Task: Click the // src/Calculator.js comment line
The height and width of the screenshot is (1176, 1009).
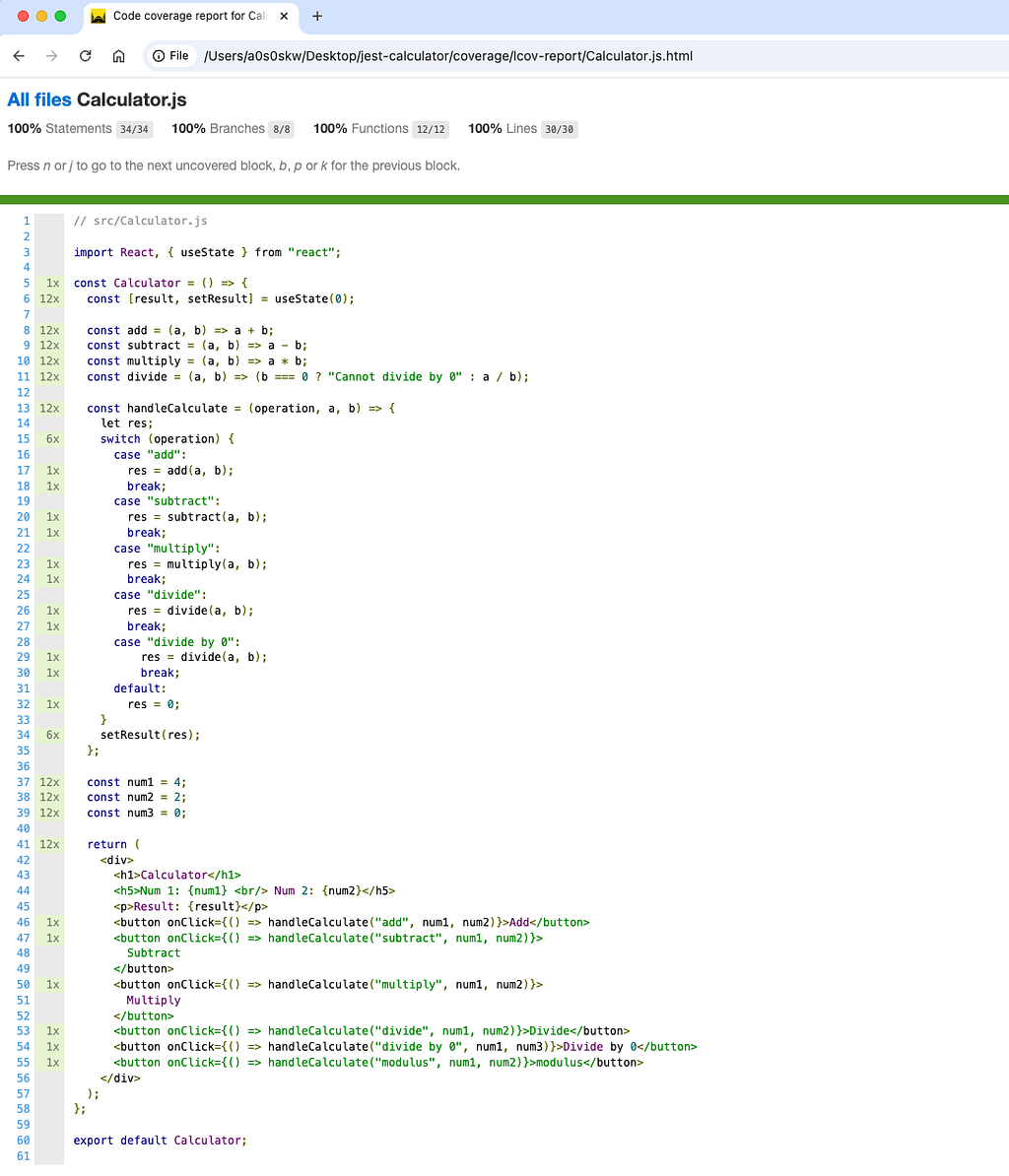Action: coord(140,221)
